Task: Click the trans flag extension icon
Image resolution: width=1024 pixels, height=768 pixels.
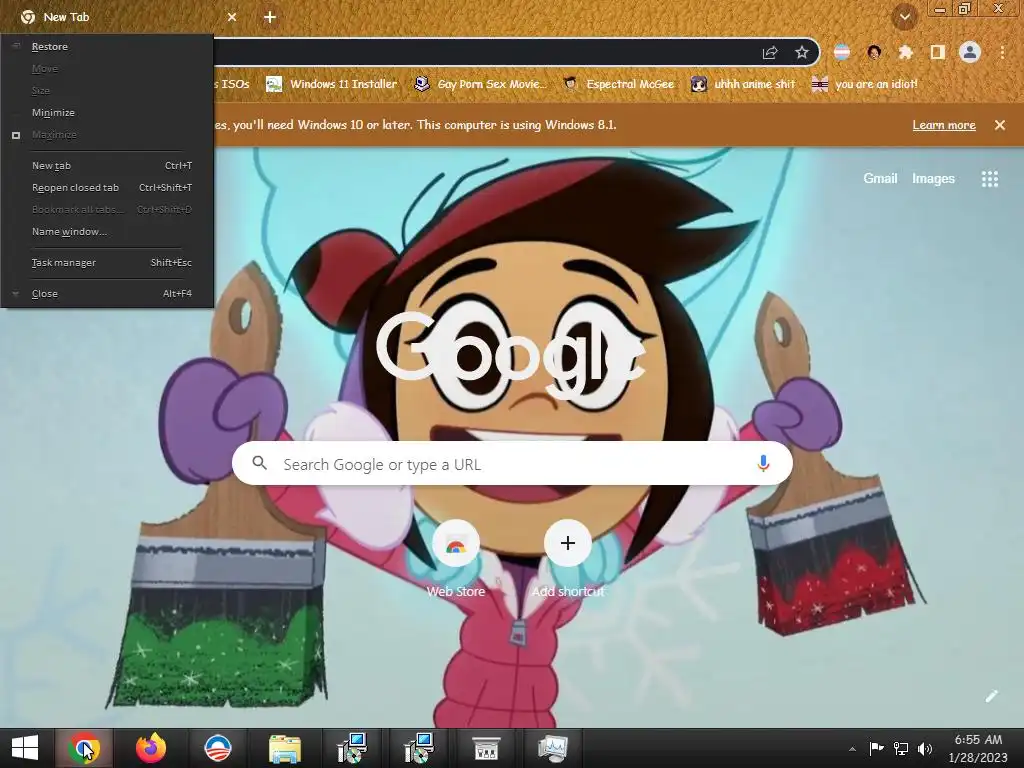Action: pos(842,52)
